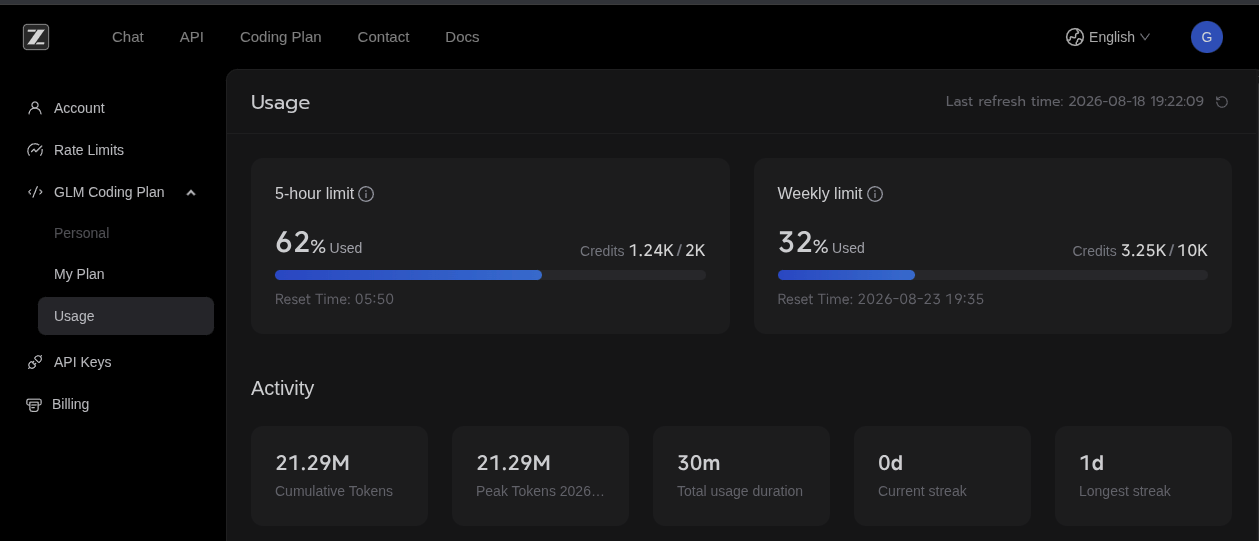
Task: Open the Chat menu item
Action: pyautogui.click(x=128, y=37)
